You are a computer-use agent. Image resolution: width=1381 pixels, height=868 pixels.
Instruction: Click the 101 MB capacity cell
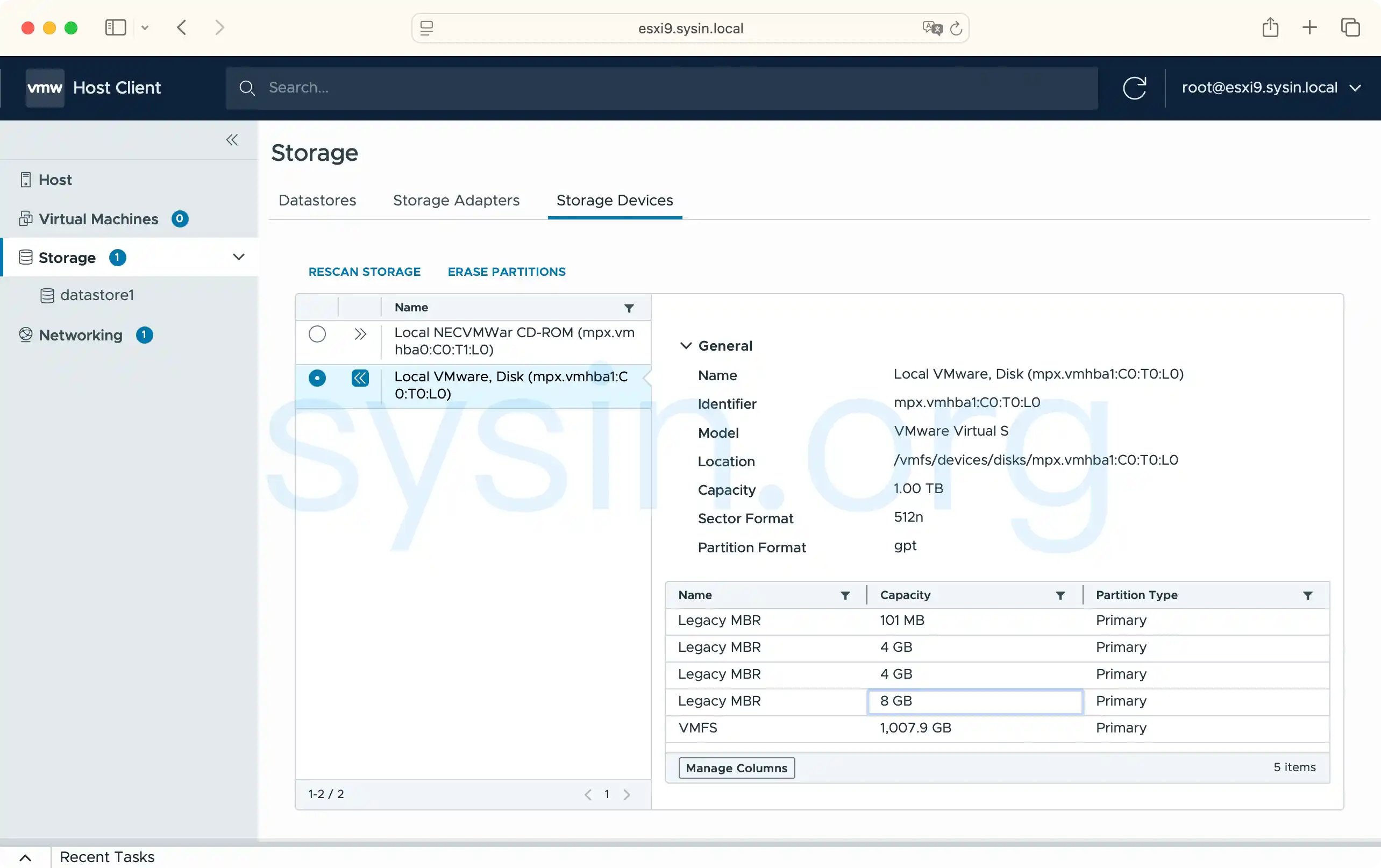tap(974, 620)
